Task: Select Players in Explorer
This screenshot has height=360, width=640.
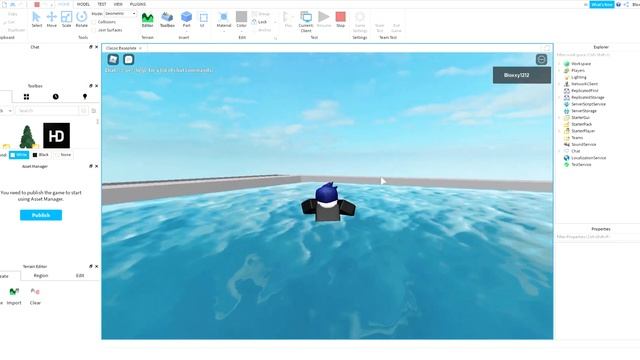Action: tap(578, 71)
